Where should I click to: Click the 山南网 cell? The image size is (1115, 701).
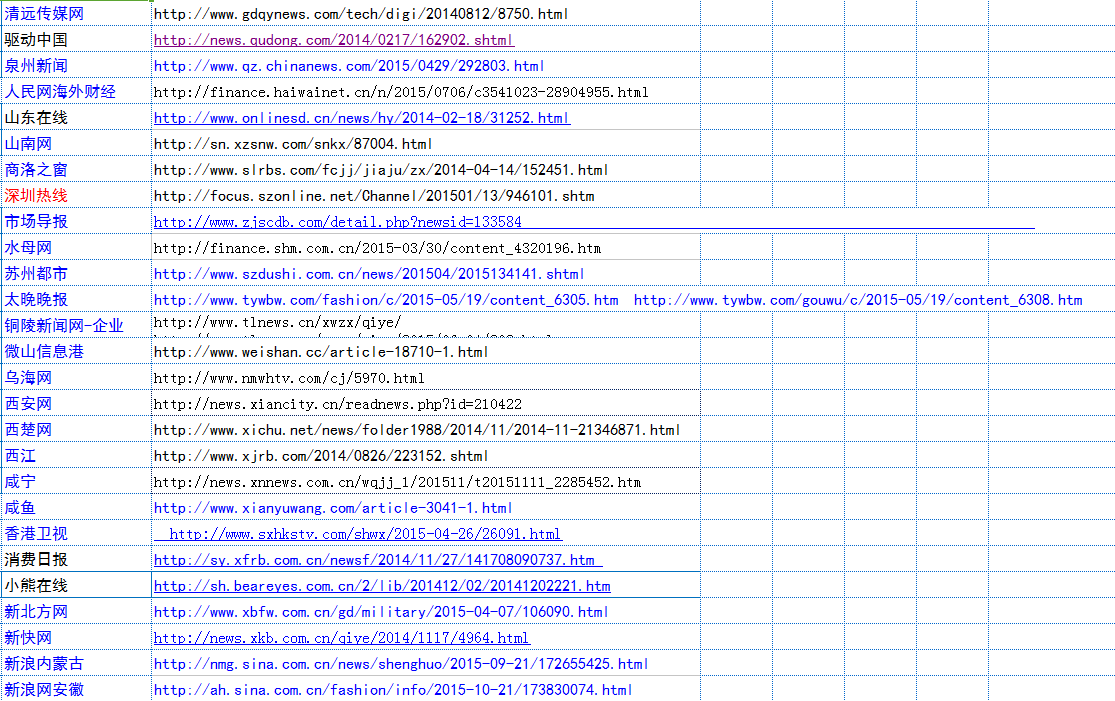[x=76, y=144]
